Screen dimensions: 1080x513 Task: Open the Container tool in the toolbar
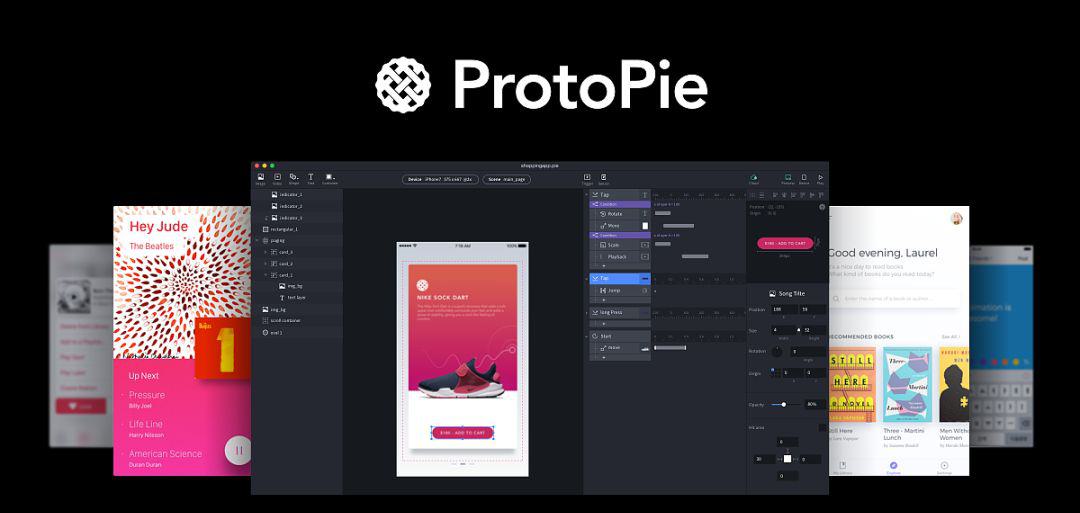(330, 179)
